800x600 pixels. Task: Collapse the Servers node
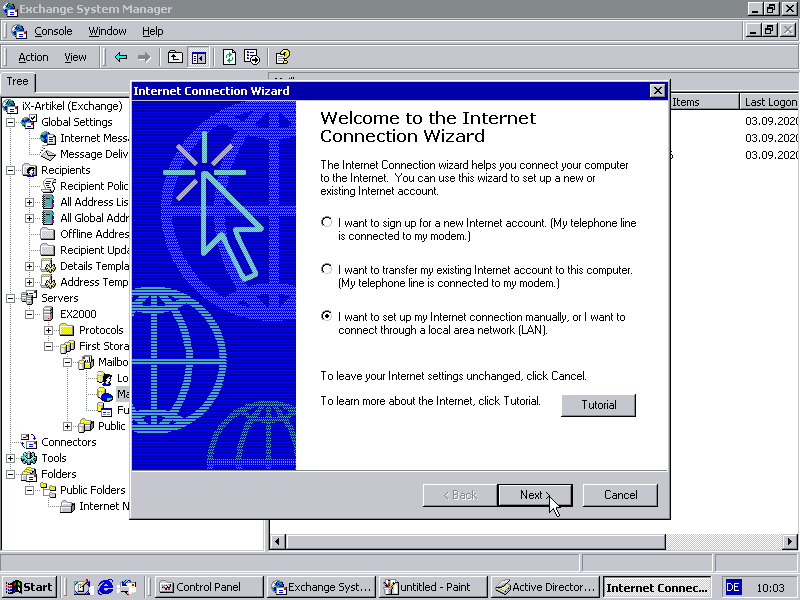[10, 298]
